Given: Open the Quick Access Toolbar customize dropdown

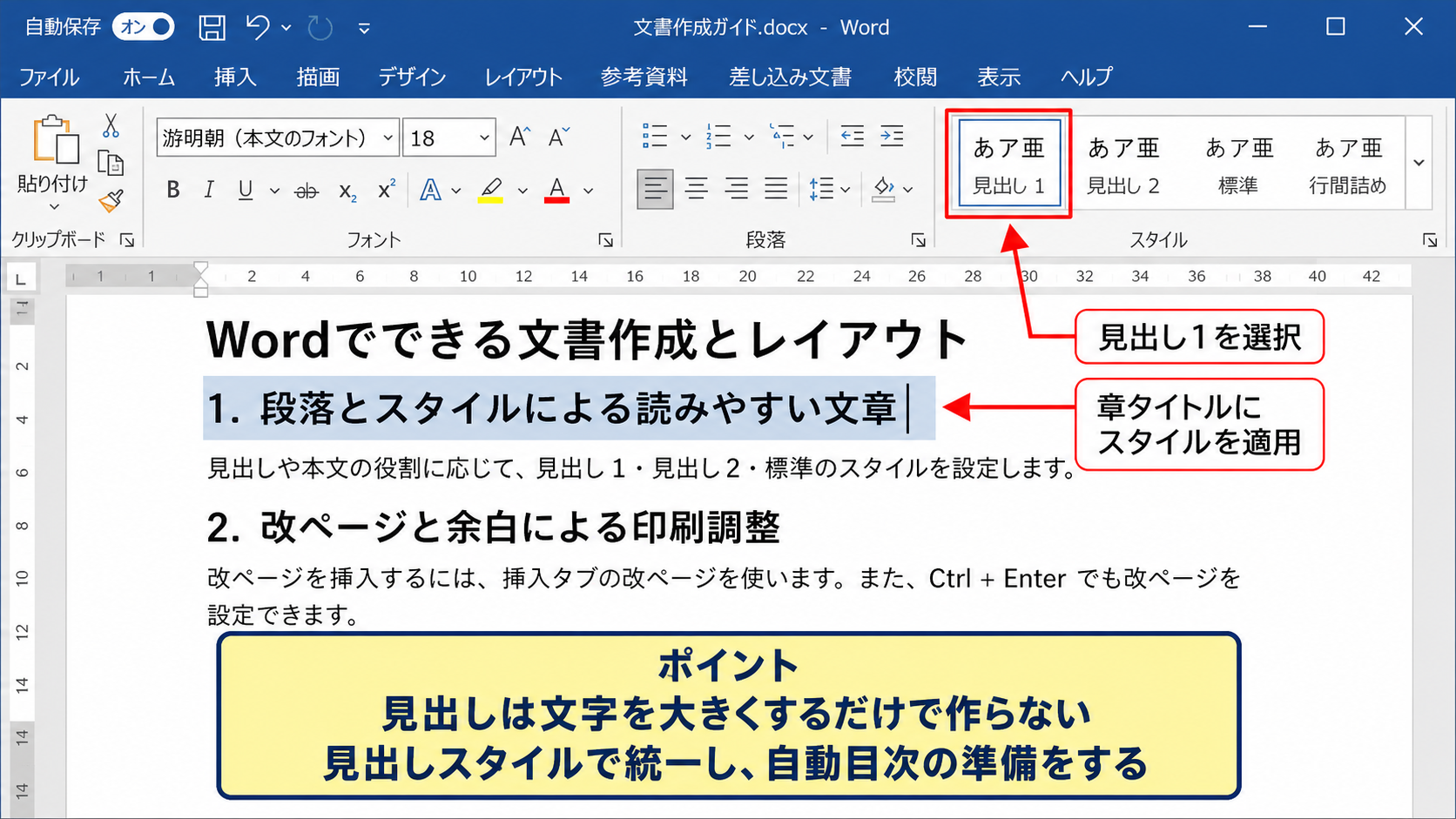Looking at the screenshot, I should coord(364,29).
